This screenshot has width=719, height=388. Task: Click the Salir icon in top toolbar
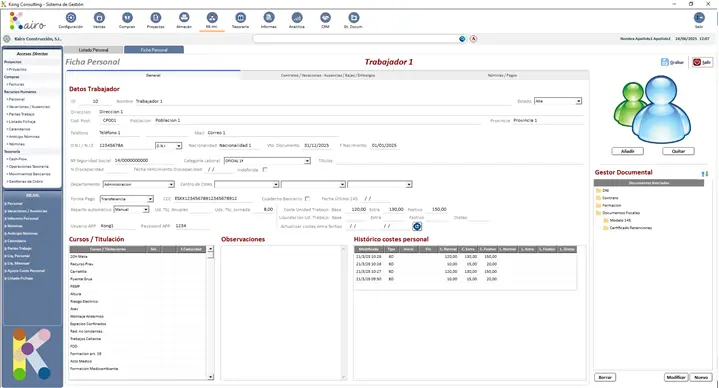tap(699, 18)
